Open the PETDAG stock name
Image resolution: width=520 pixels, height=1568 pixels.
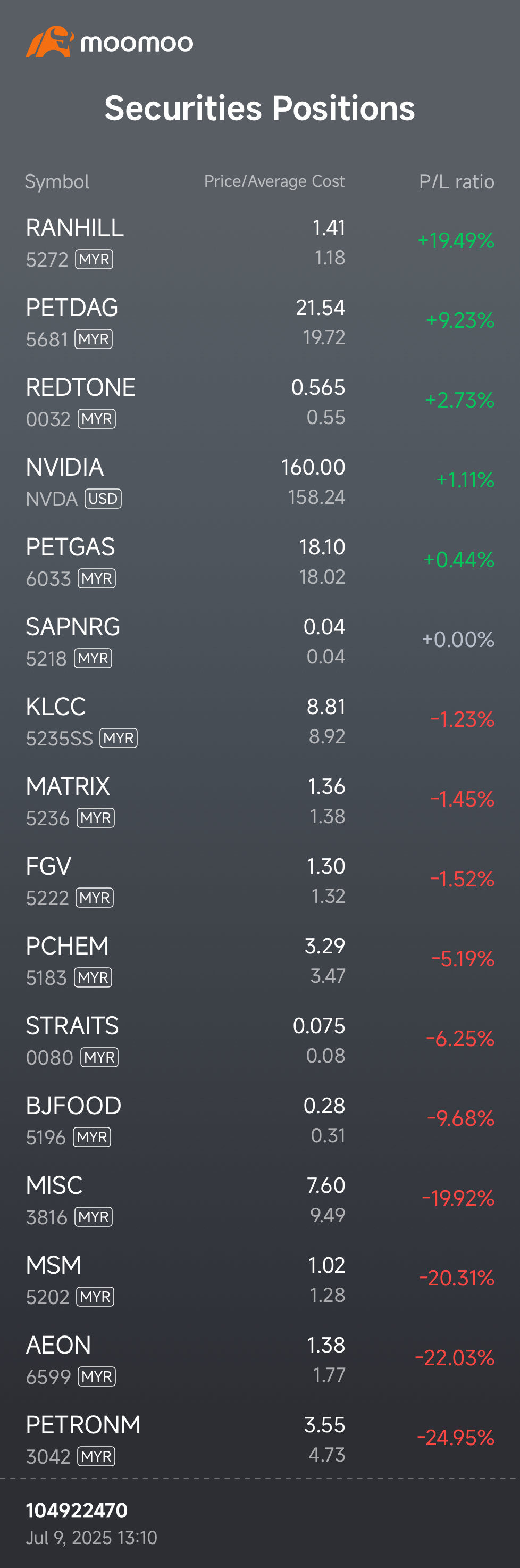point(72,308)
